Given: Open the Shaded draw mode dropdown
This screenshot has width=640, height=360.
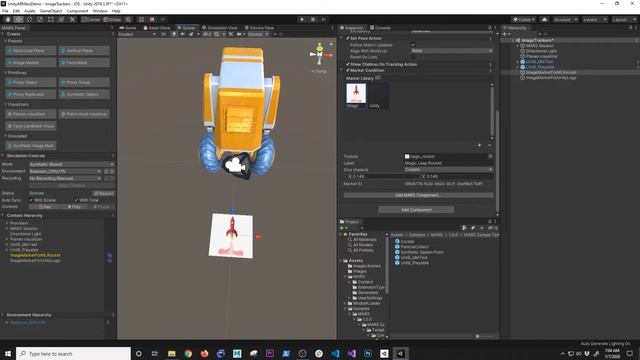Looking at the screenshot, I should [x=137, y=34].
